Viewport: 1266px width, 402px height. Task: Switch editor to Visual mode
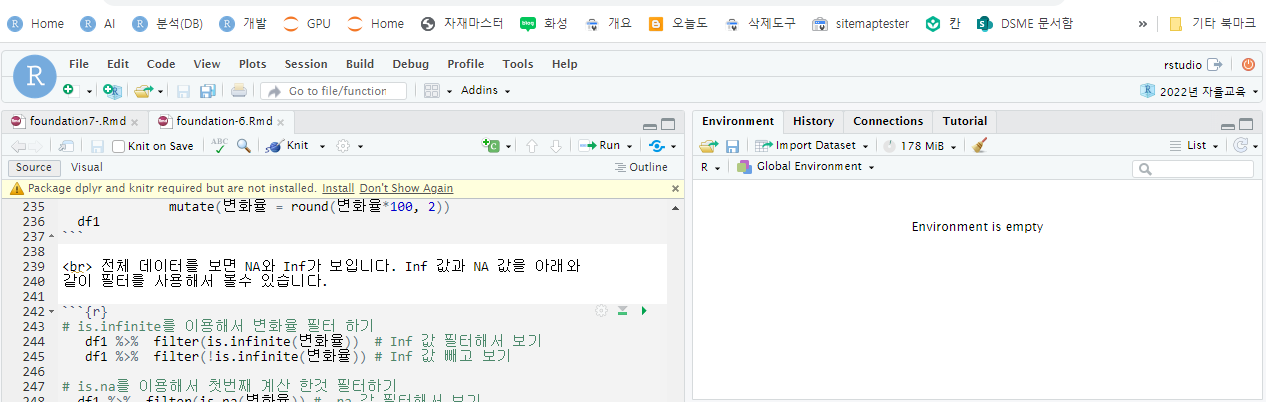(x=86, y=167)
